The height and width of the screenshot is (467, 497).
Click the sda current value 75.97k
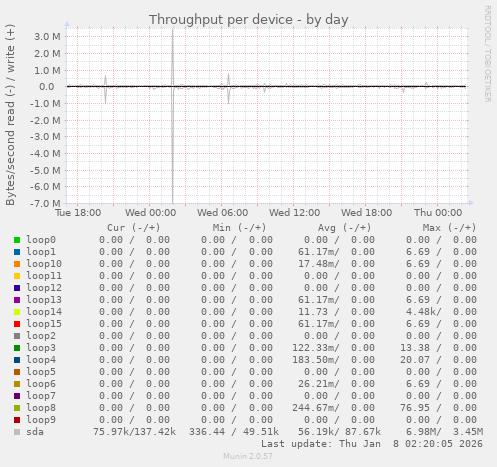(x=111, y=432)
